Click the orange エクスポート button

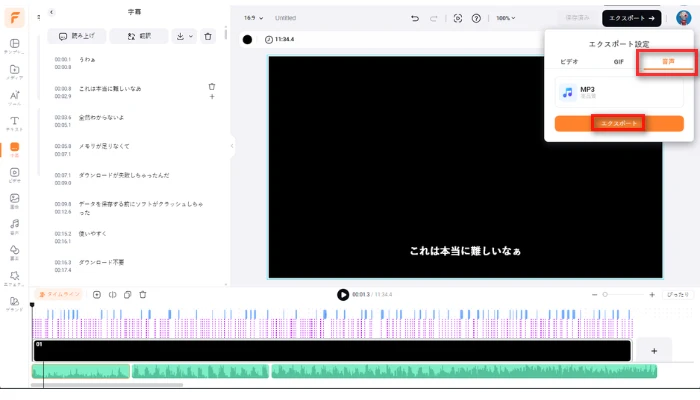[619, 123]
